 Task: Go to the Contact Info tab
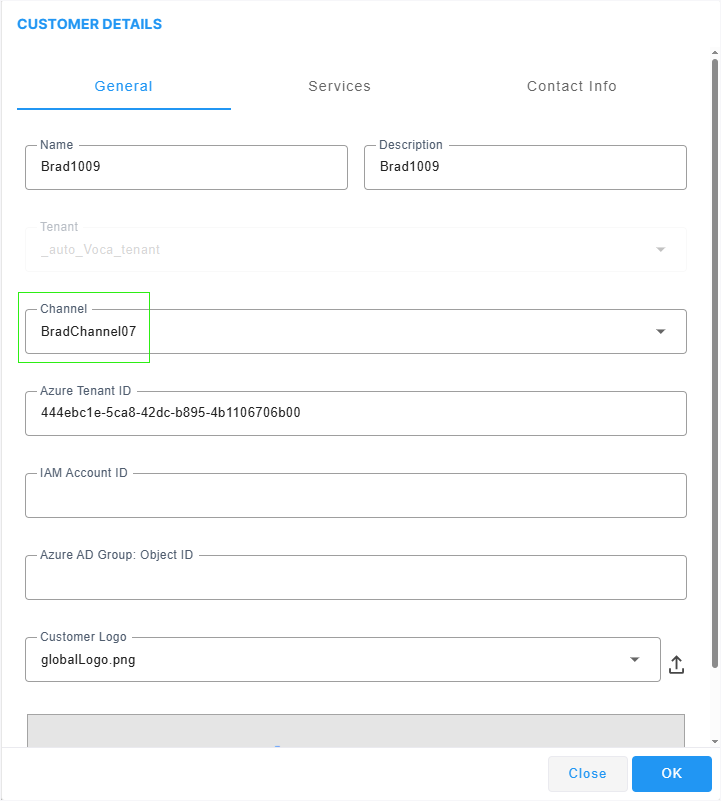571,87
